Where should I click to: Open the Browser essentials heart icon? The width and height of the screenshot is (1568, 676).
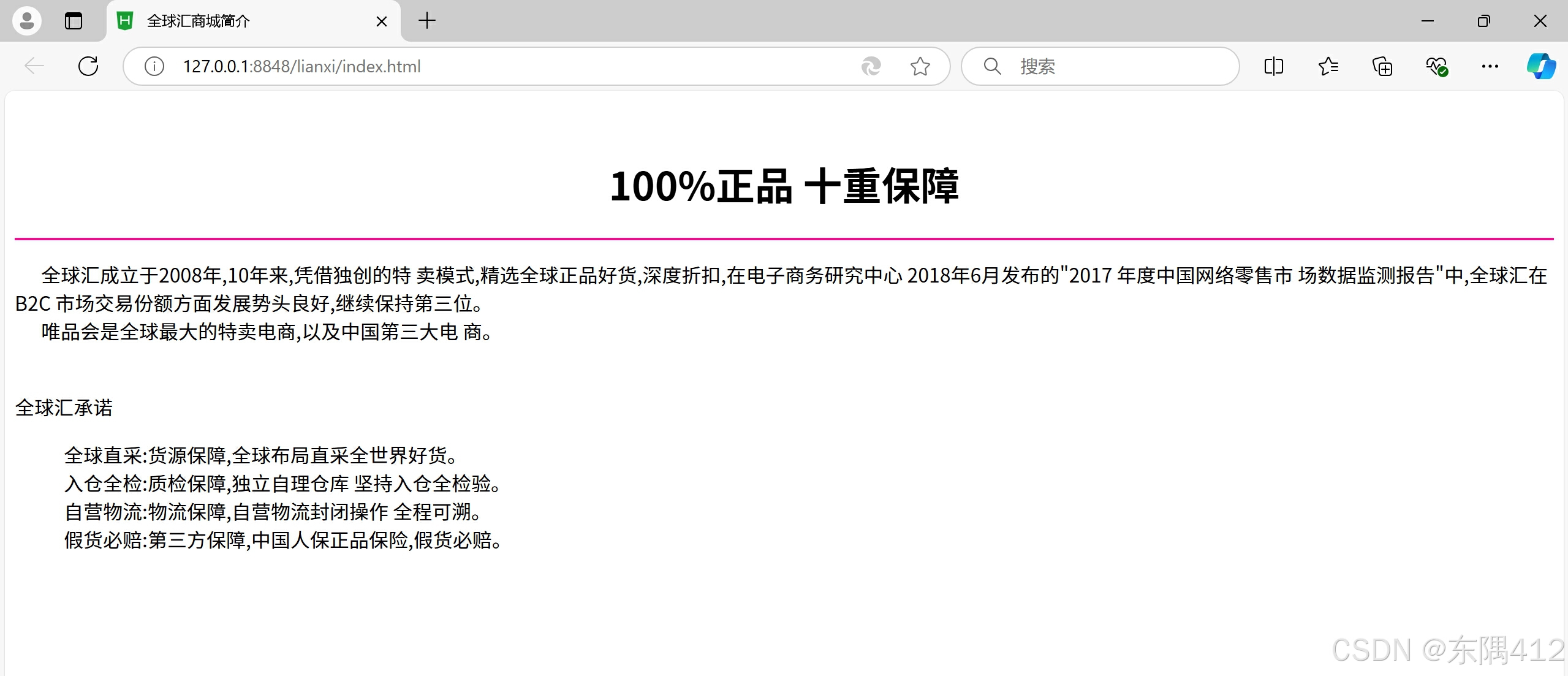click(1436, 66)
